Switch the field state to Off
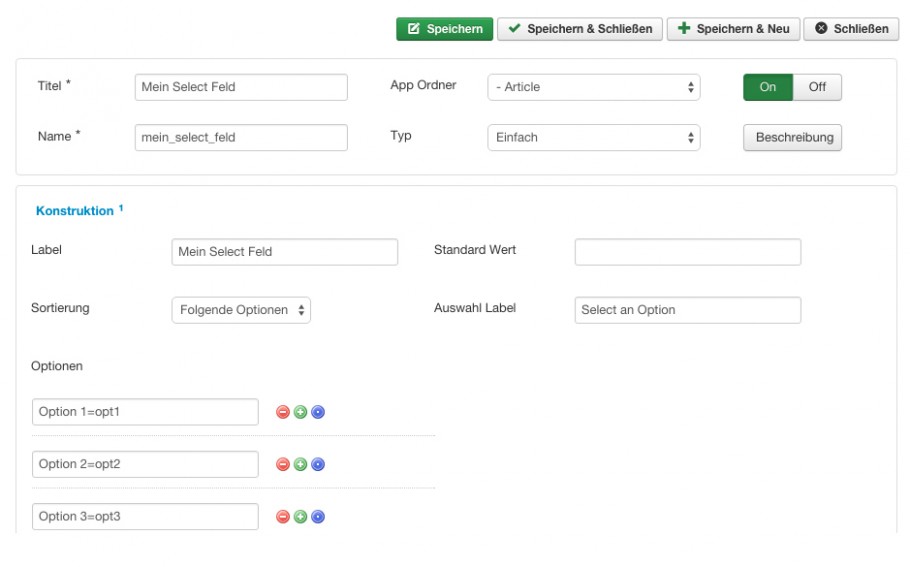The width and height of the screenshot is (910, 567). pos(817,87)
